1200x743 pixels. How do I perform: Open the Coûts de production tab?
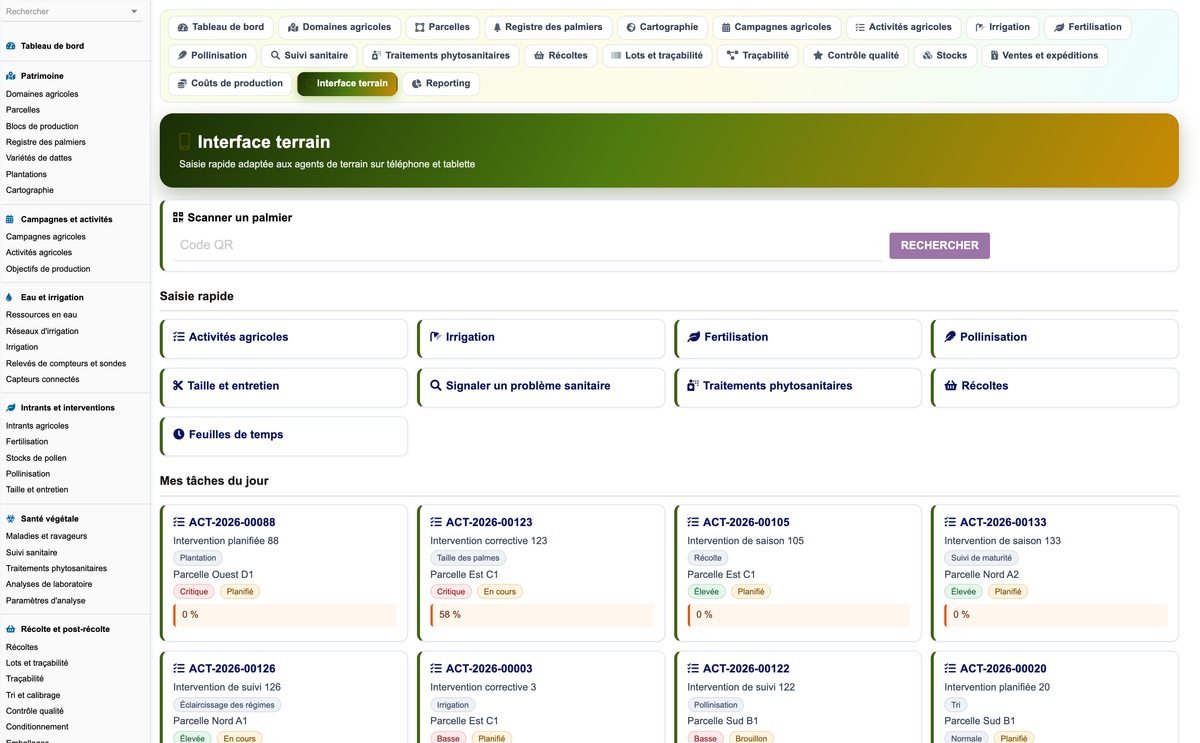click(230, 83)
